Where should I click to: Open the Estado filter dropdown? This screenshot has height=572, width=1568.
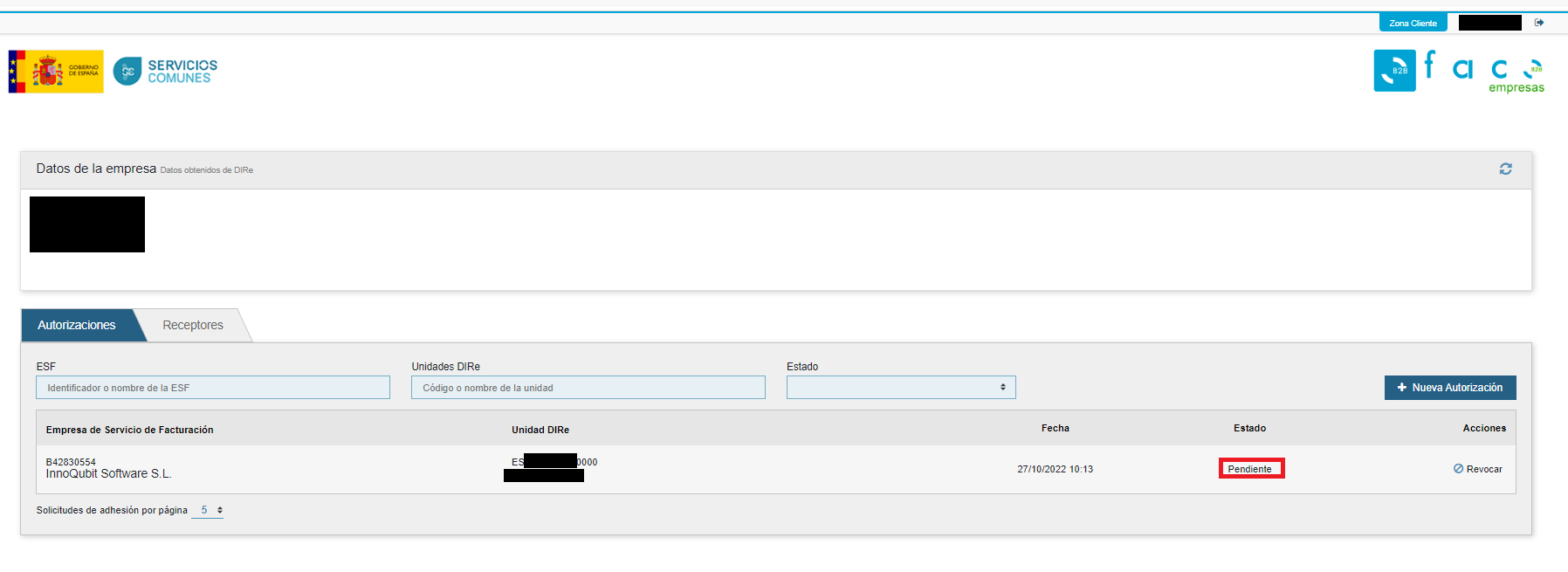pyautogui.click(x=900, y=388)
